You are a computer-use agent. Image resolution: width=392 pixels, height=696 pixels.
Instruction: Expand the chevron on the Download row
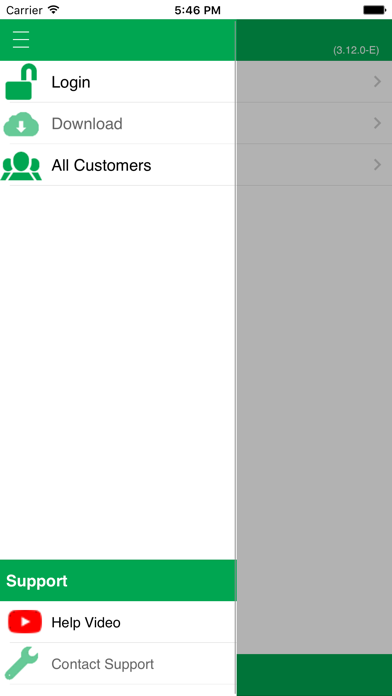tap(377, 123)
